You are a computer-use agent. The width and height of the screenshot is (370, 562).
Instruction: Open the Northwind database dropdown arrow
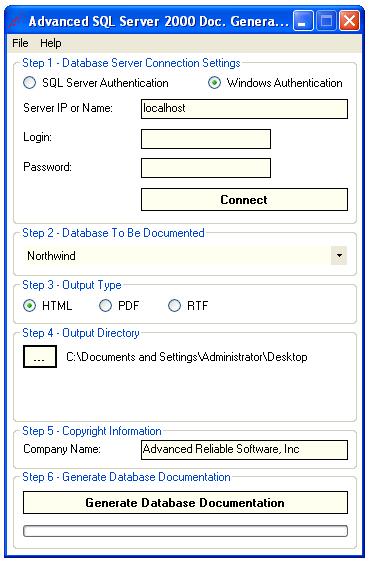click(x=339, y=256)
